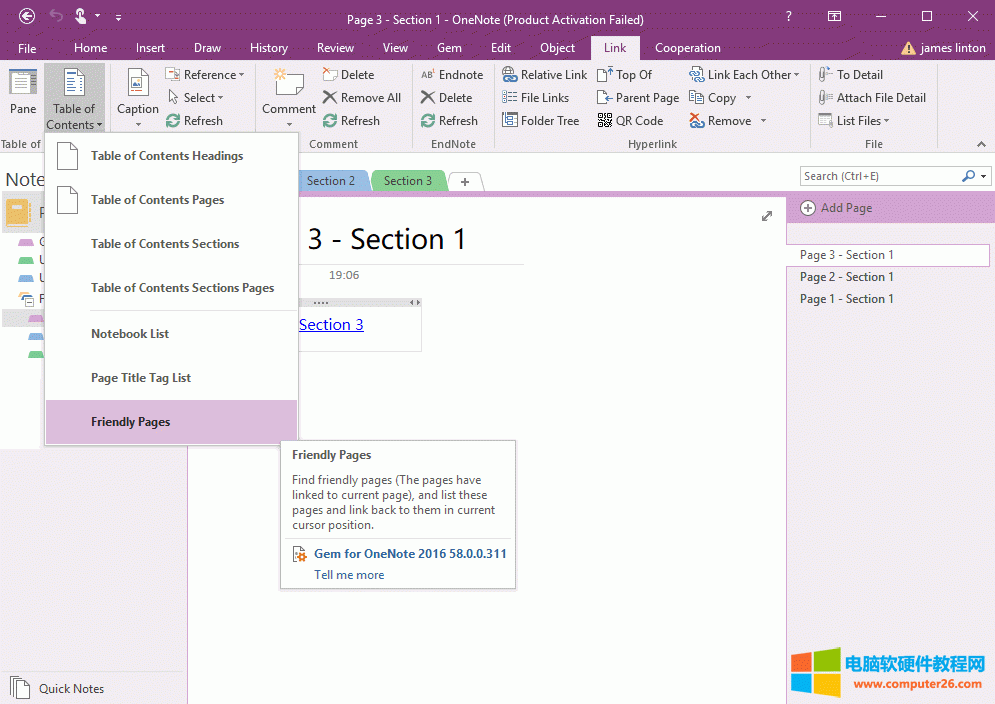The height and width of the screenshot is (704, 995).
Task: Expand the Copy dropdown arrow
Action: coord(748,98)
